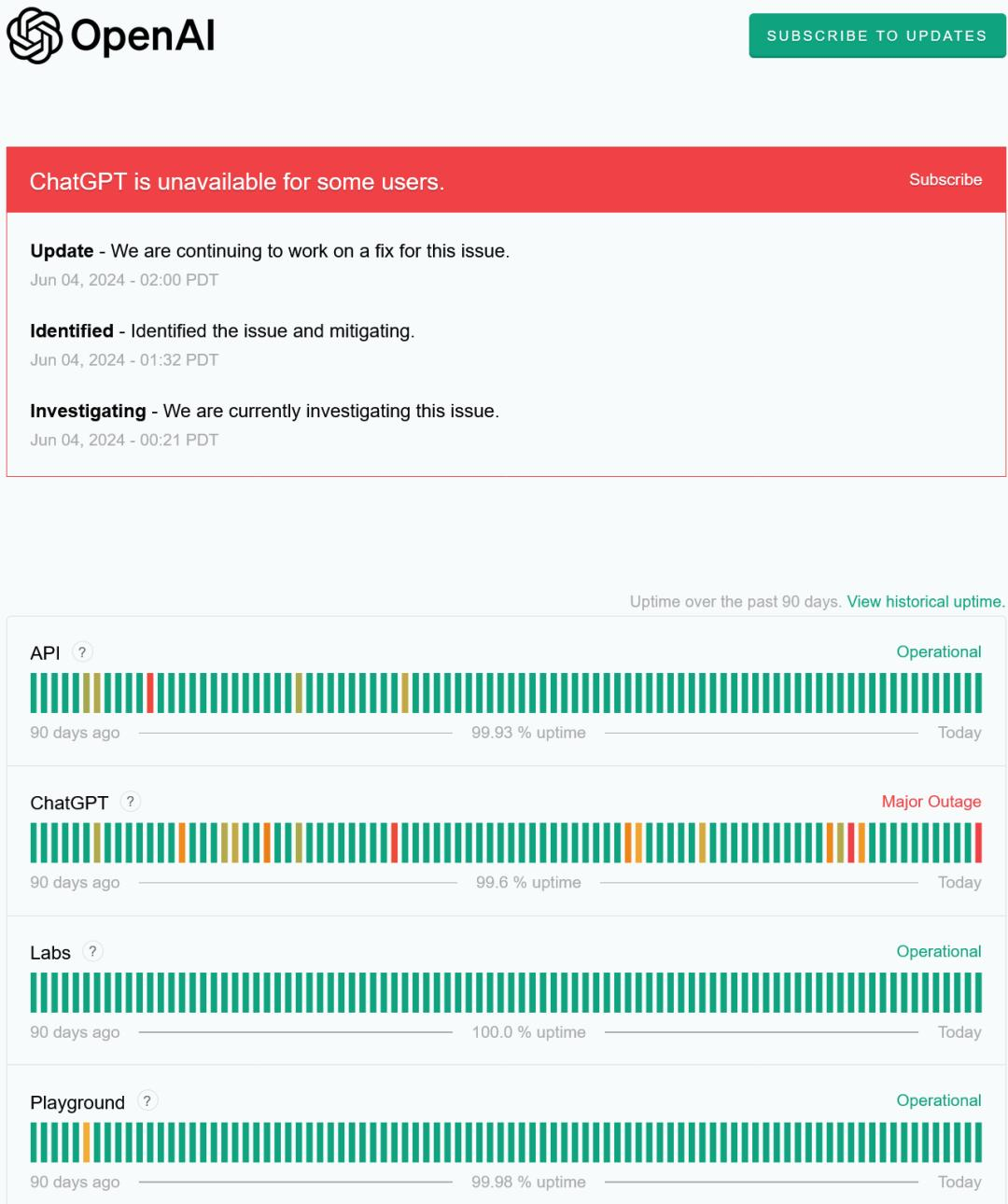Click the last bar in Labs uptime chart
The height and width of the screenshot is (1204, 1008).
pos(978,992)
